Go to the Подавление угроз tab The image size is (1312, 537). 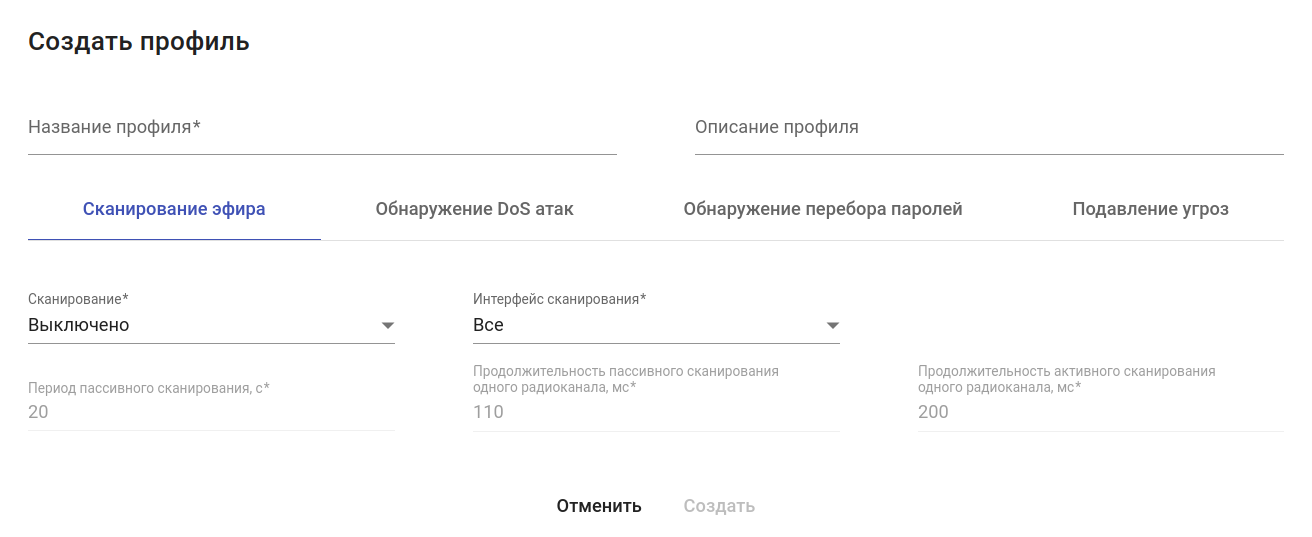pyautogui.click(x=1150, y=210)
